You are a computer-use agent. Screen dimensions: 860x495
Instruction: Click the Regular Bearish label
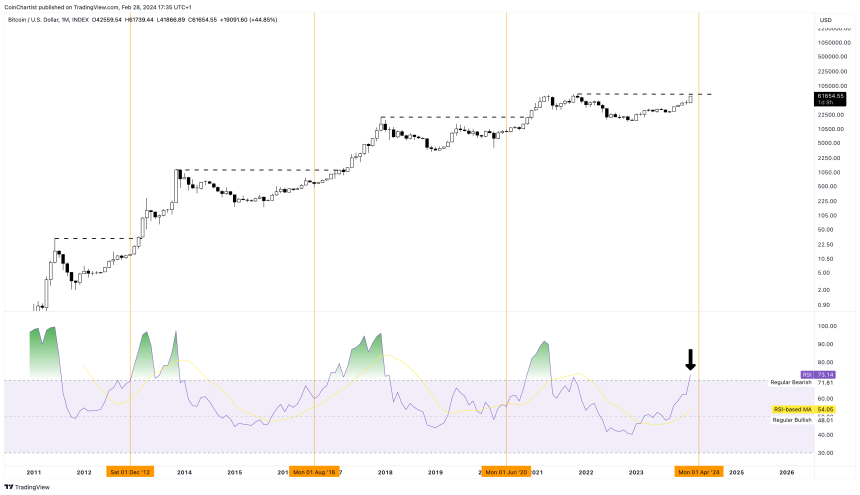coord(791,383)
